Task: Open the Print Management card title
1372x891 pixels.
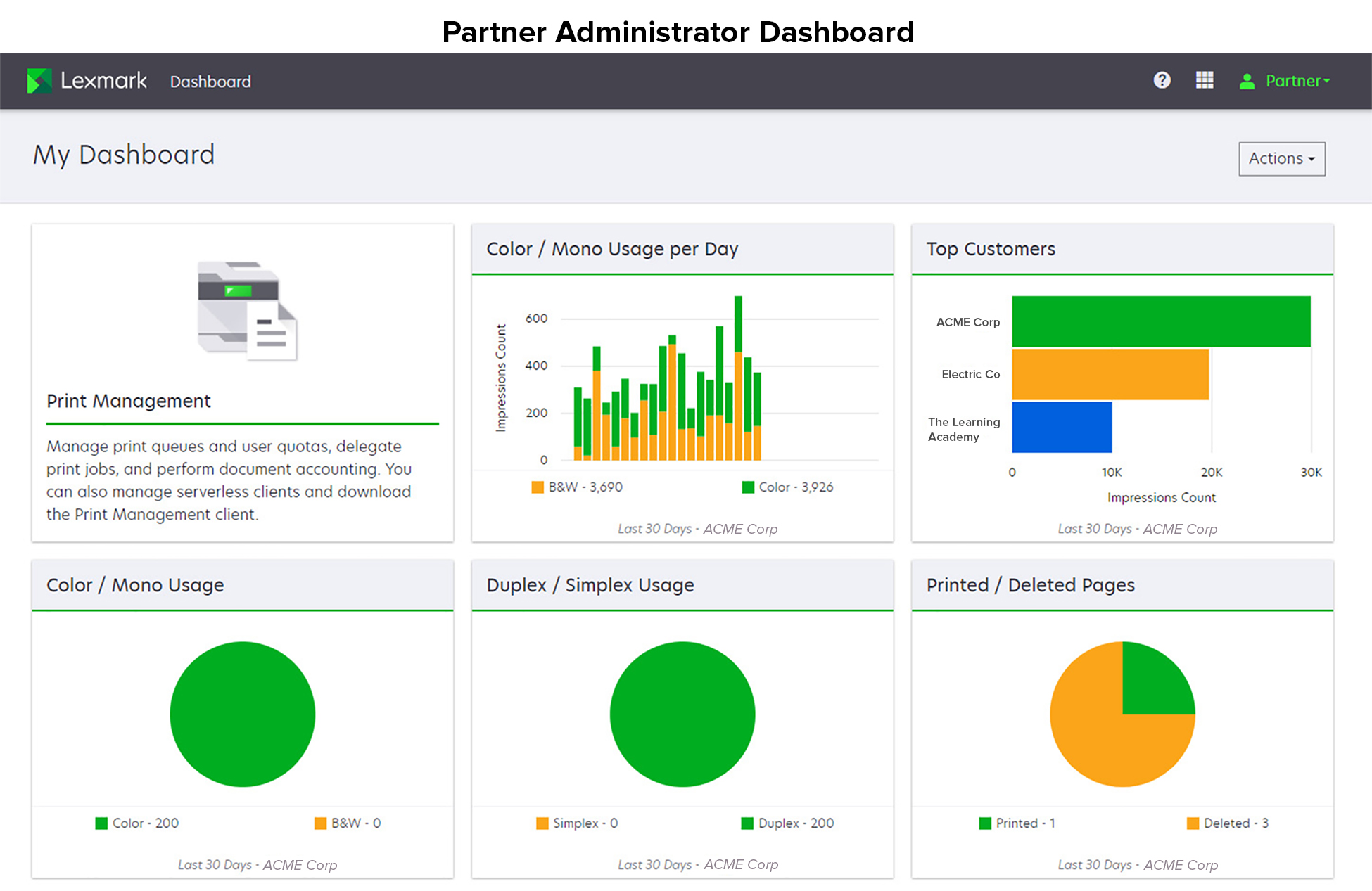Action: (129, 401)
